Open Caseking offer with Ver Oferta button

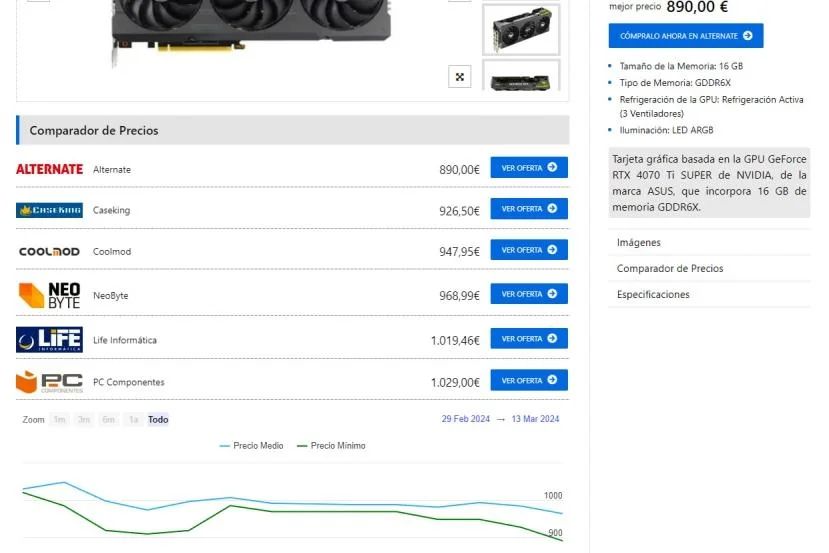[529, 209]
